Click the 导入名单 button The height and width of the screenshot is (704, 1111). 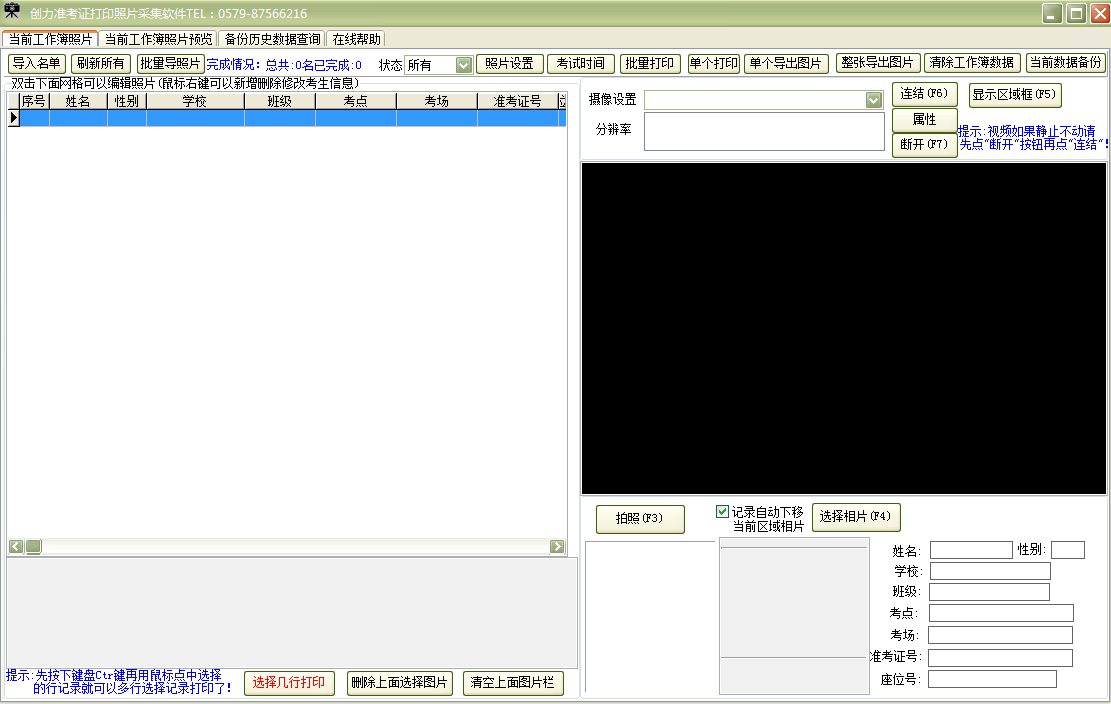(37, 64)
